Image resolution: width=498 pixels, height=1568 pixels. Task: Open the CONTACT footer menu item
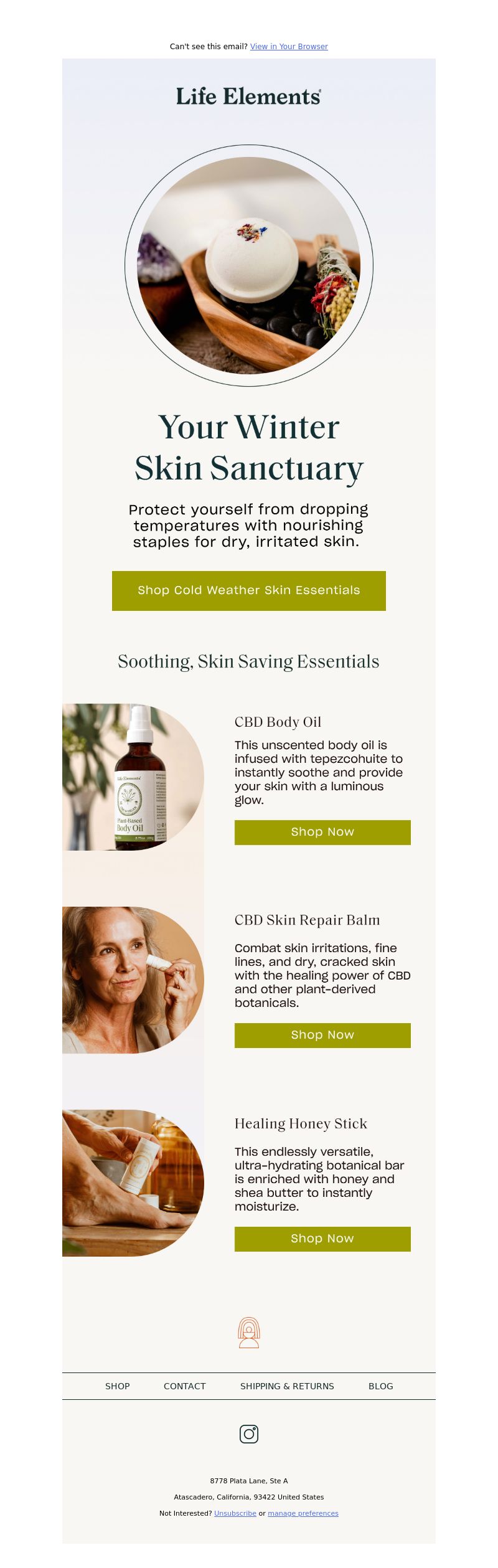pyautogui.click(x=185, y=1386)
